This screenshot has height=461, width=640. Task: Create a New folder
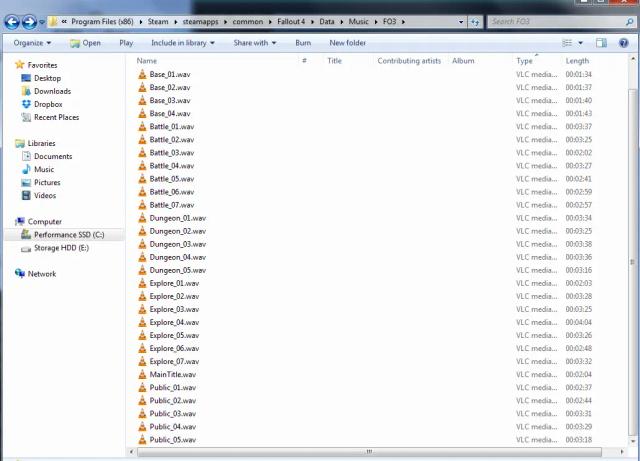(x=347, y=43)
